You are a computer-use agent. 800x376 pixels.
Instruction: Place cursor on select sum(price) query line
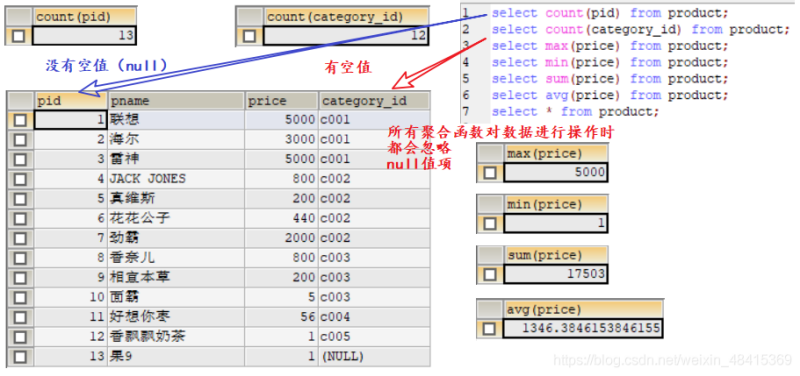[610, 79]
